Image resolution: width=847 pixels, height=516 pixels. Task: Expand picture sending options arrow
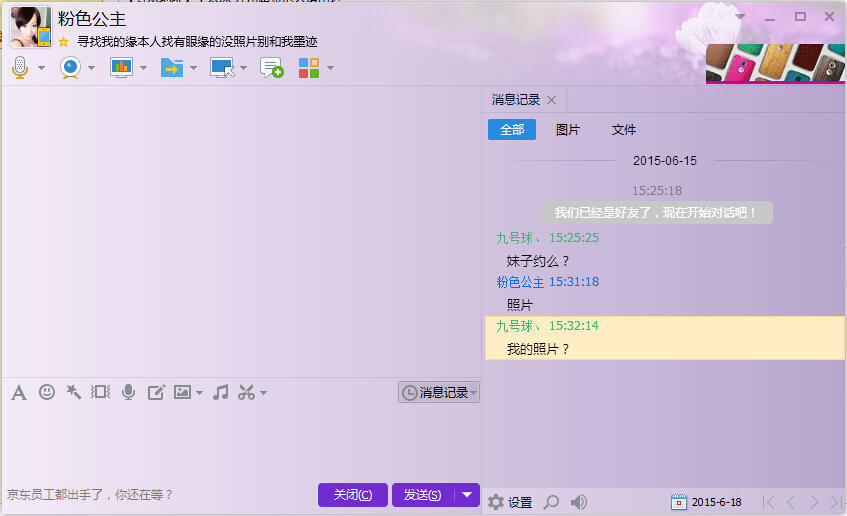[199, 393]
